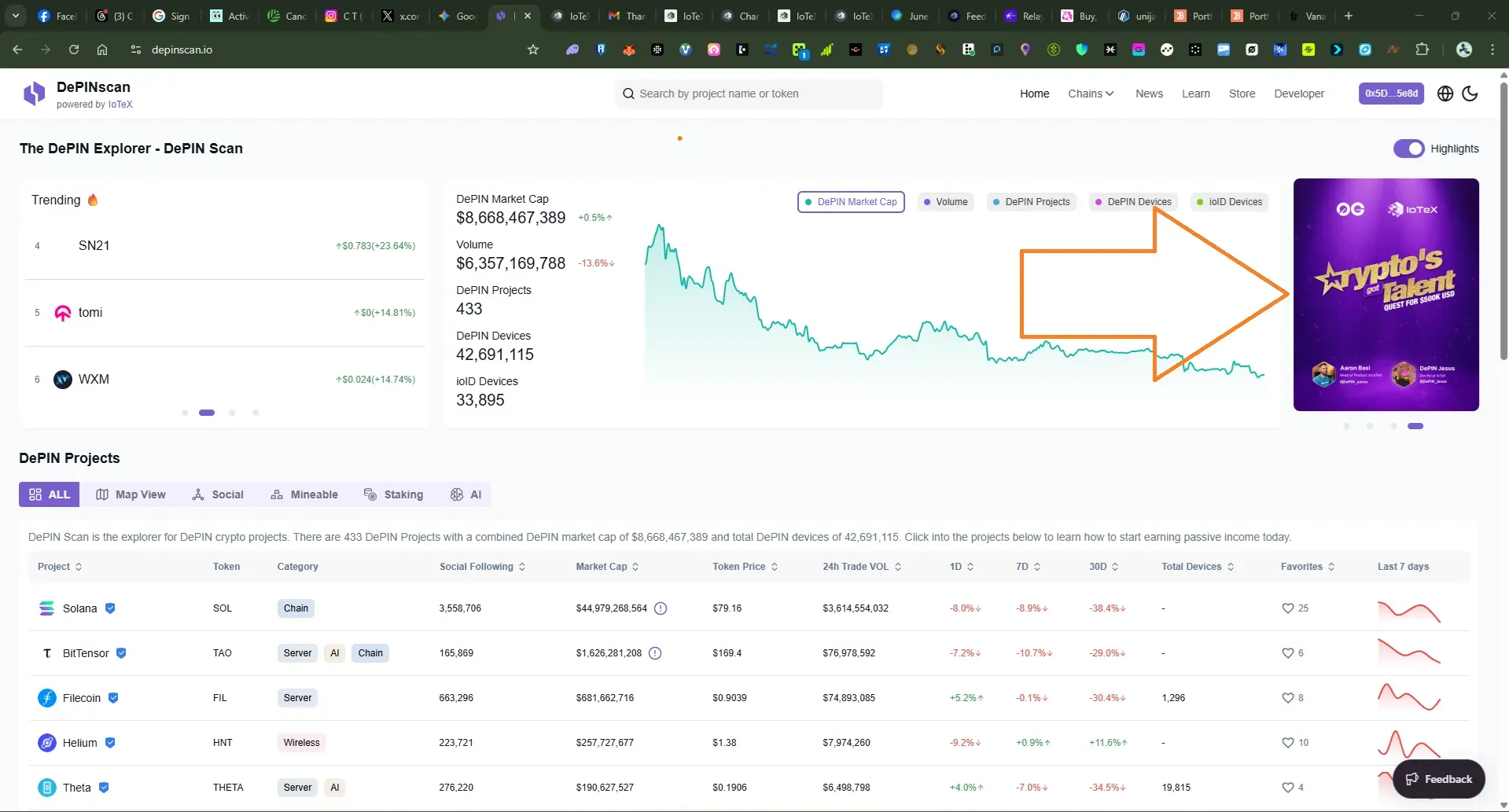Toggle the DePIN Devices chart series

coord(1133,202)
